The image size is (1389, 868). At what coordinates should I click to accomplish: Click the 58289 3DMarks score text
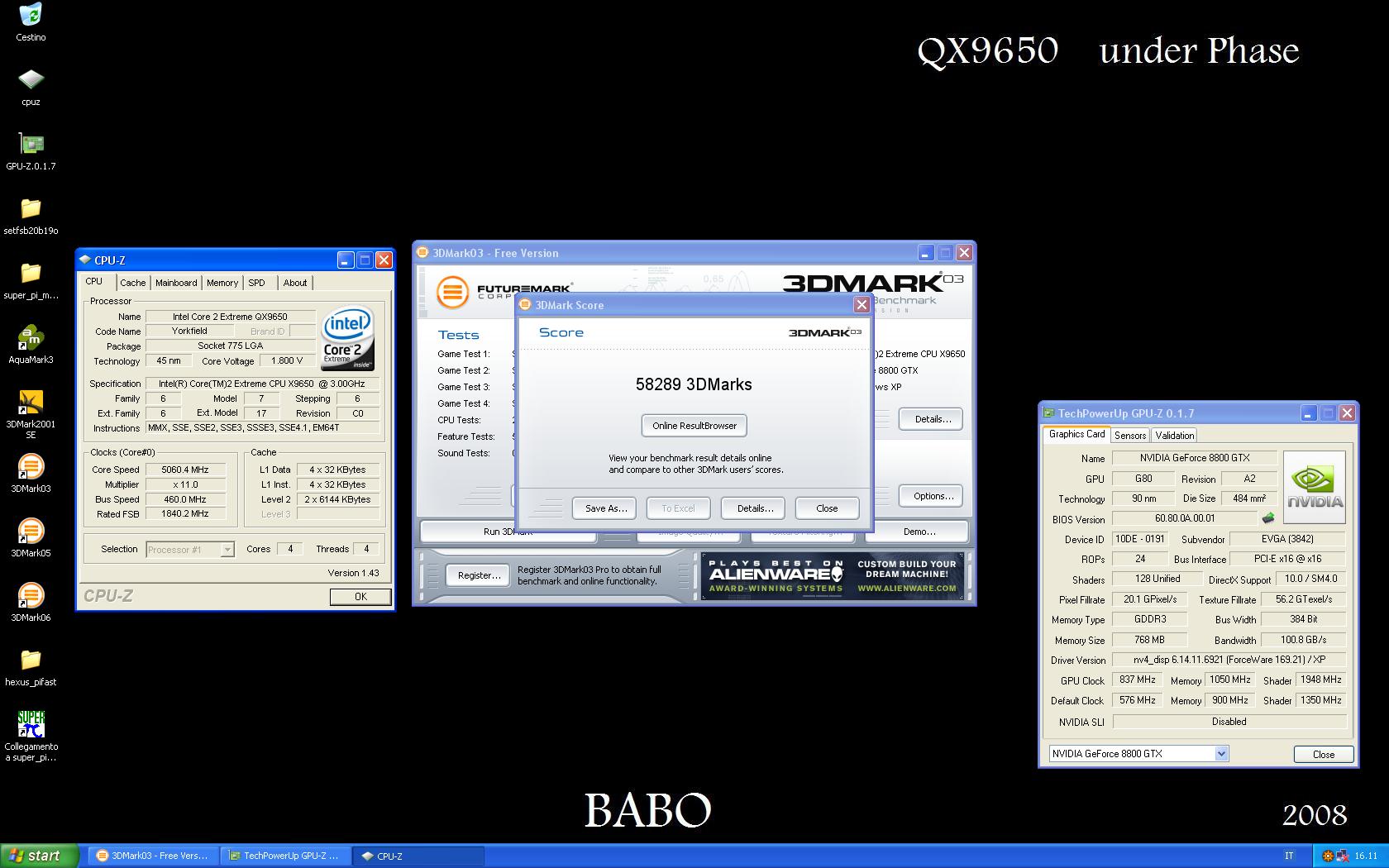click(694, 384)
